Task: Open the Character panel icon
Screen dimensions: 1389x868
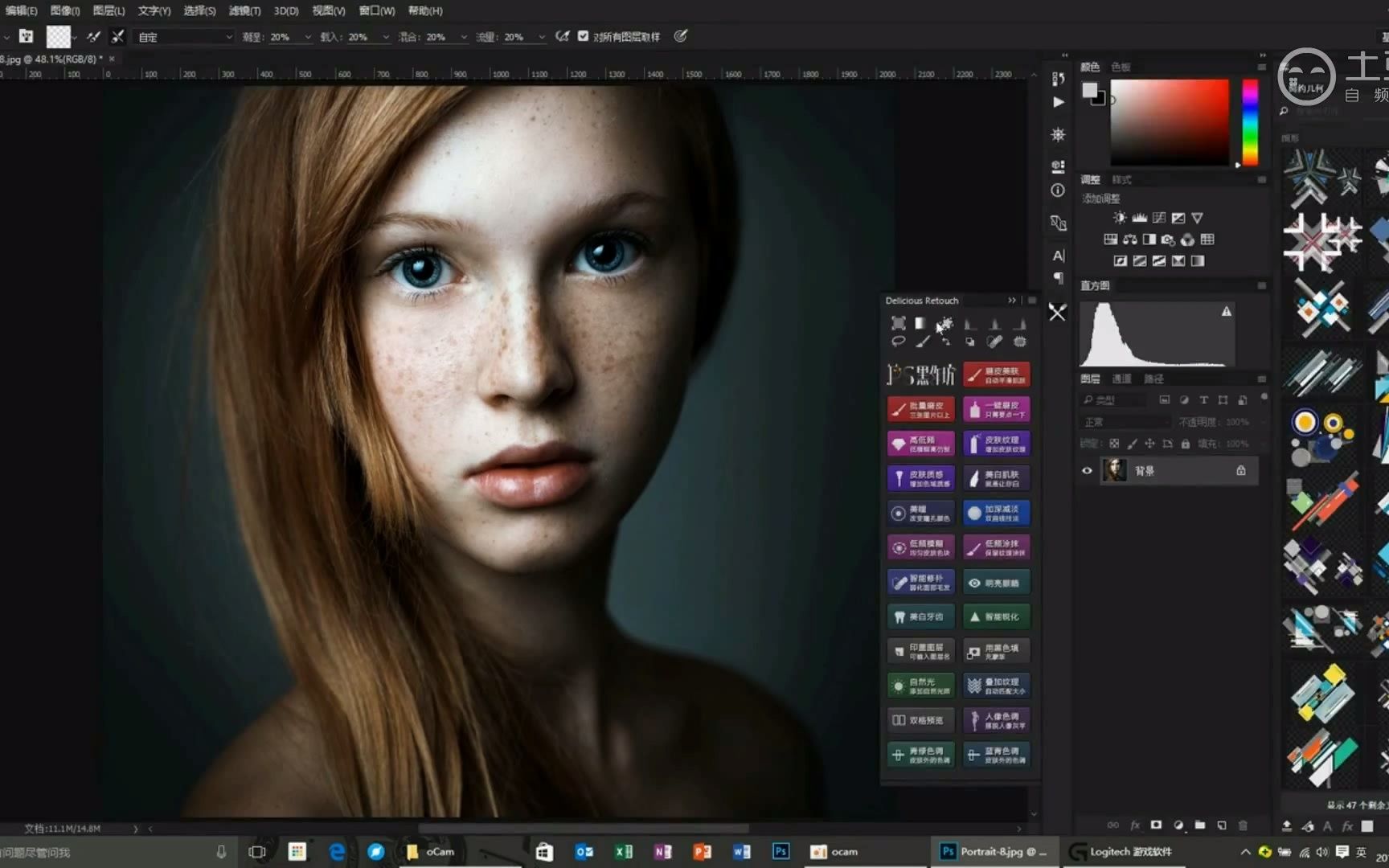Action: 1058,256
